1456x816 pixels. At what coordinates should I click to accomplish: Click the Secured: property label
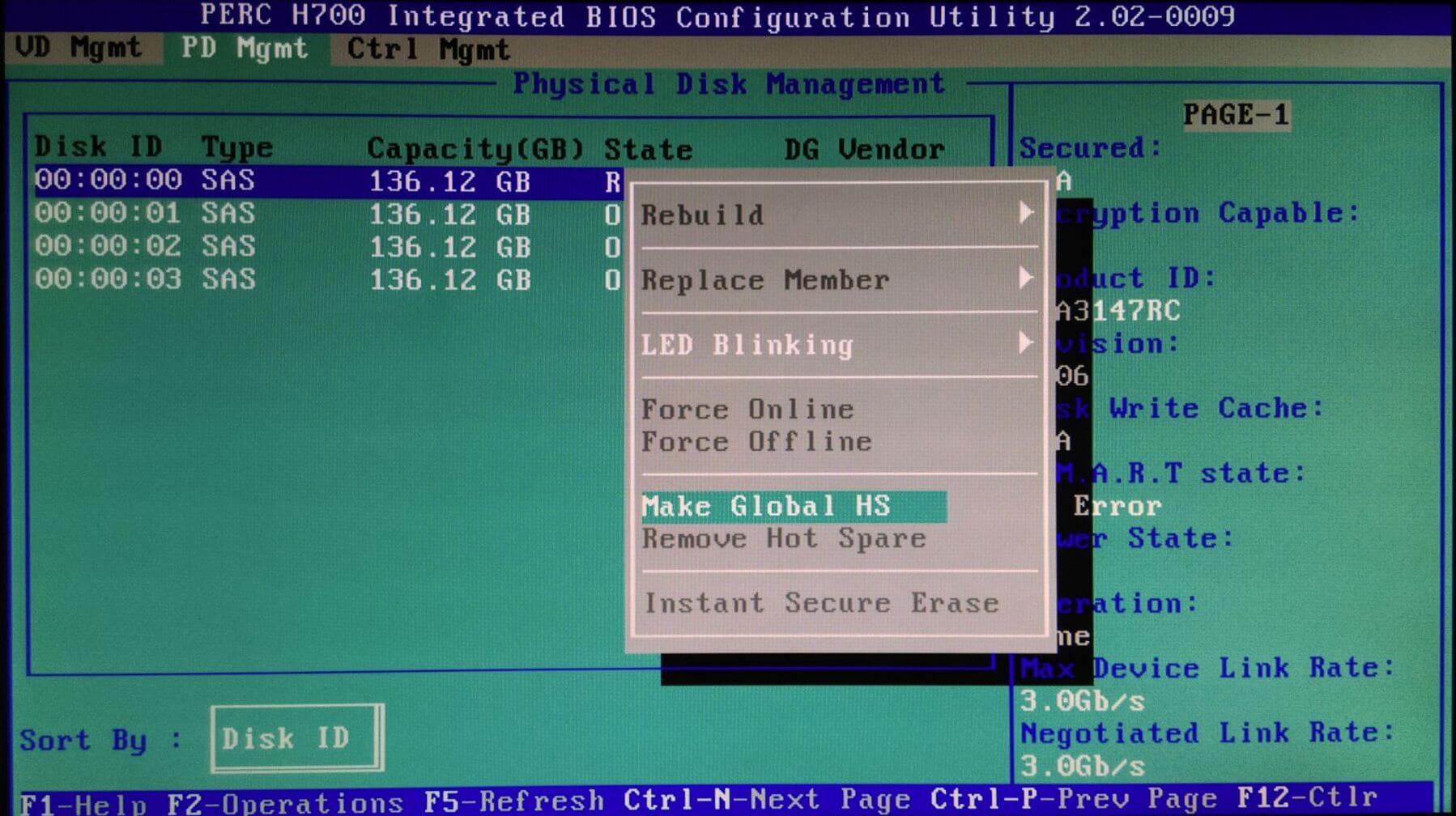pos(1090,148)
